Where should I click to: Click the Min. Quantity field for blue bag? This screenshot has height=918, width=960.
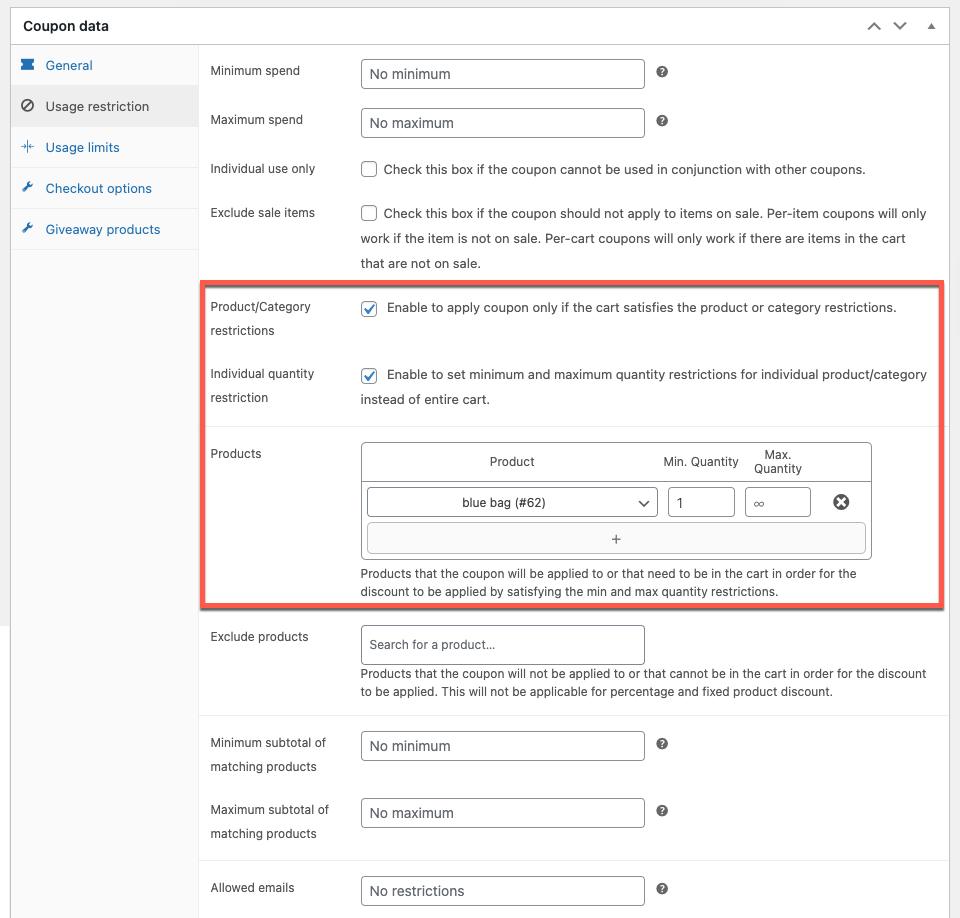pyautogui.click(x=701, y=502)
